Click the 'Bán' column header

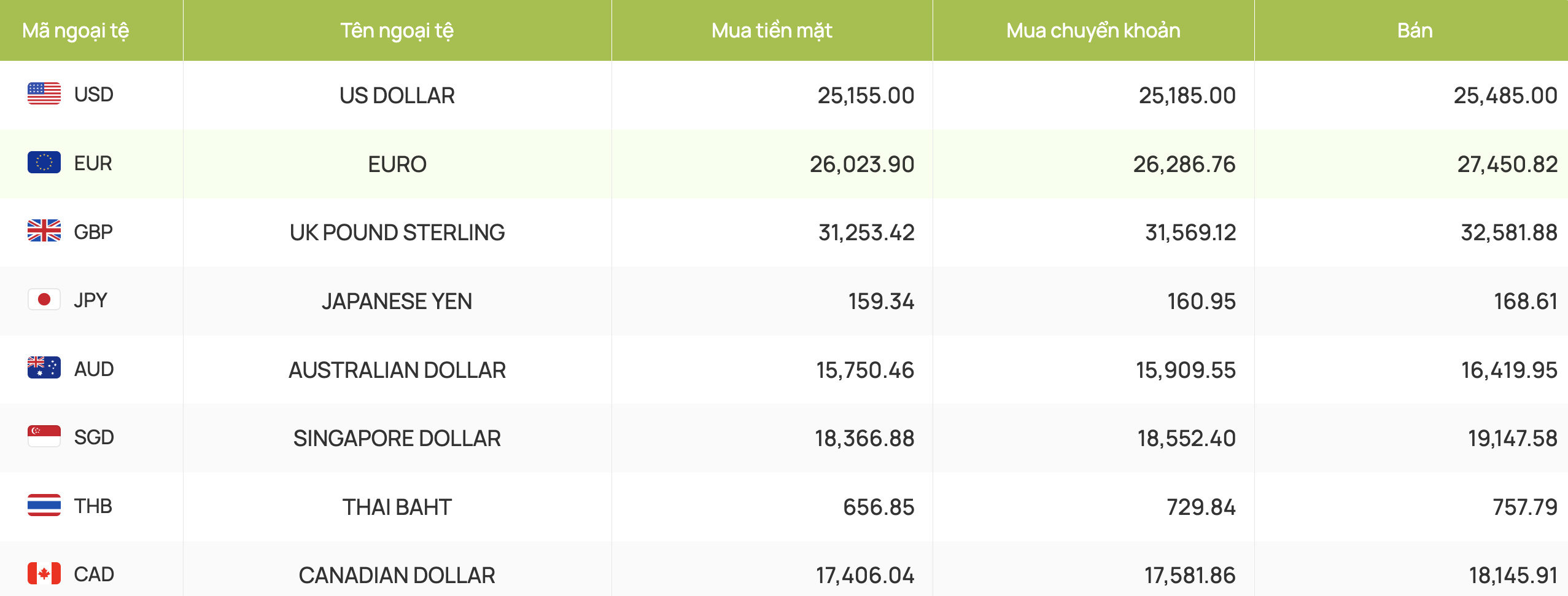[x=1415, y=31]
